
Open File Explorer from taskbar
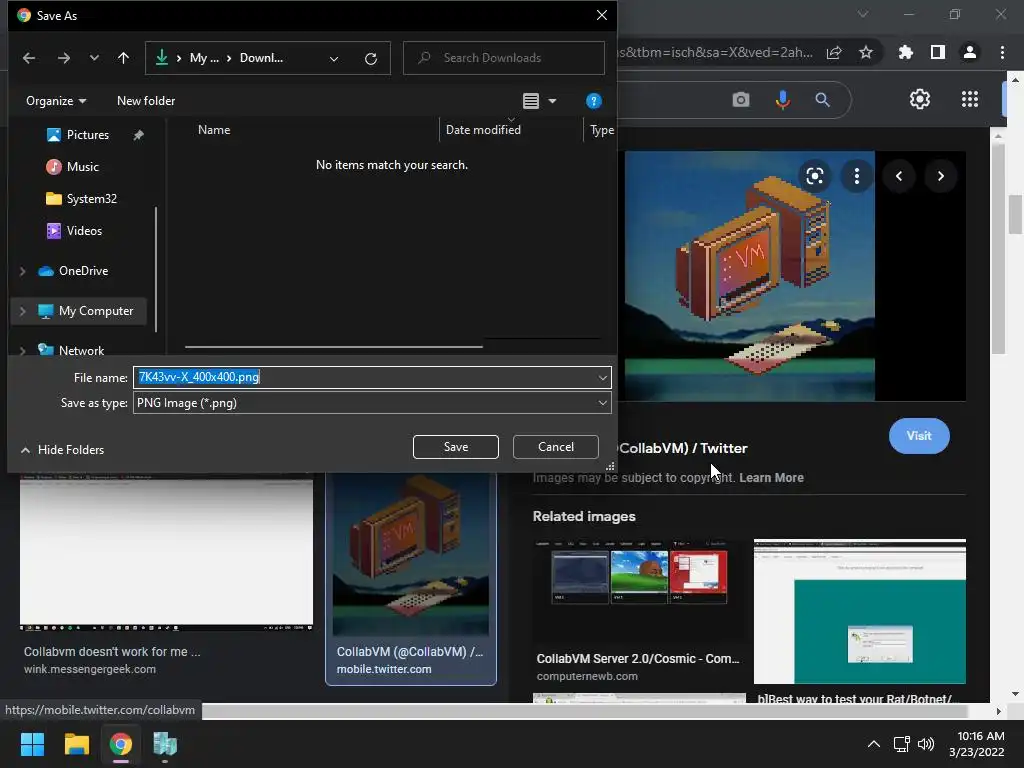pos(76,744)
